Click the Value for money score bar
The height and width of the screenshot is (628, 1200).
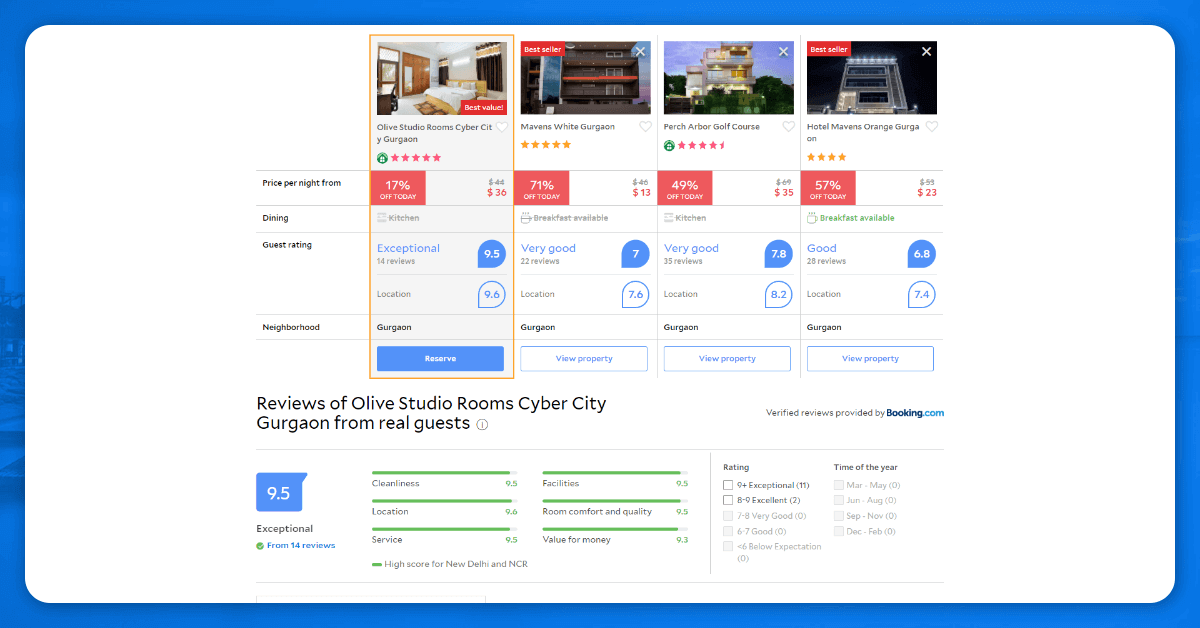point(615,529)
